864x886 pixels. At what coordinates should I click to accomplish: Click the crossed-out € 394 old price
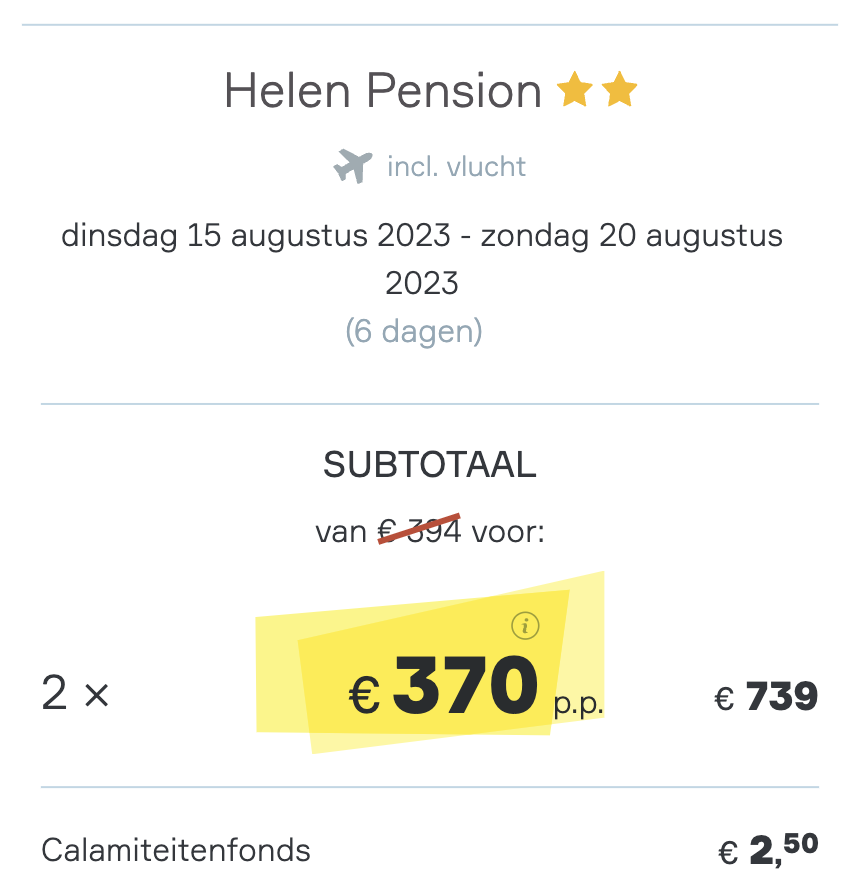point(419,531)
